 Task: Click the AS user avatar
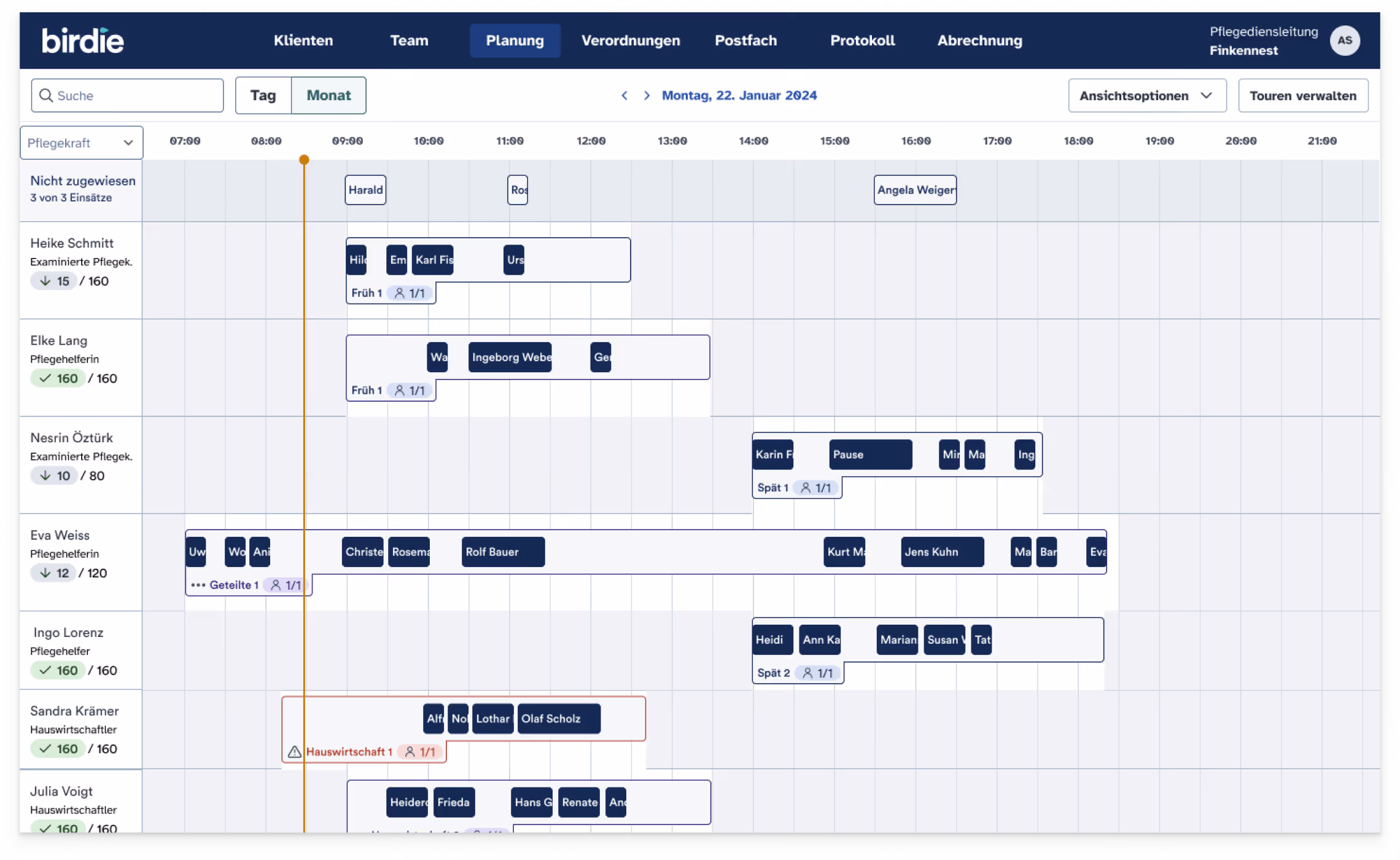(1344, 41)
